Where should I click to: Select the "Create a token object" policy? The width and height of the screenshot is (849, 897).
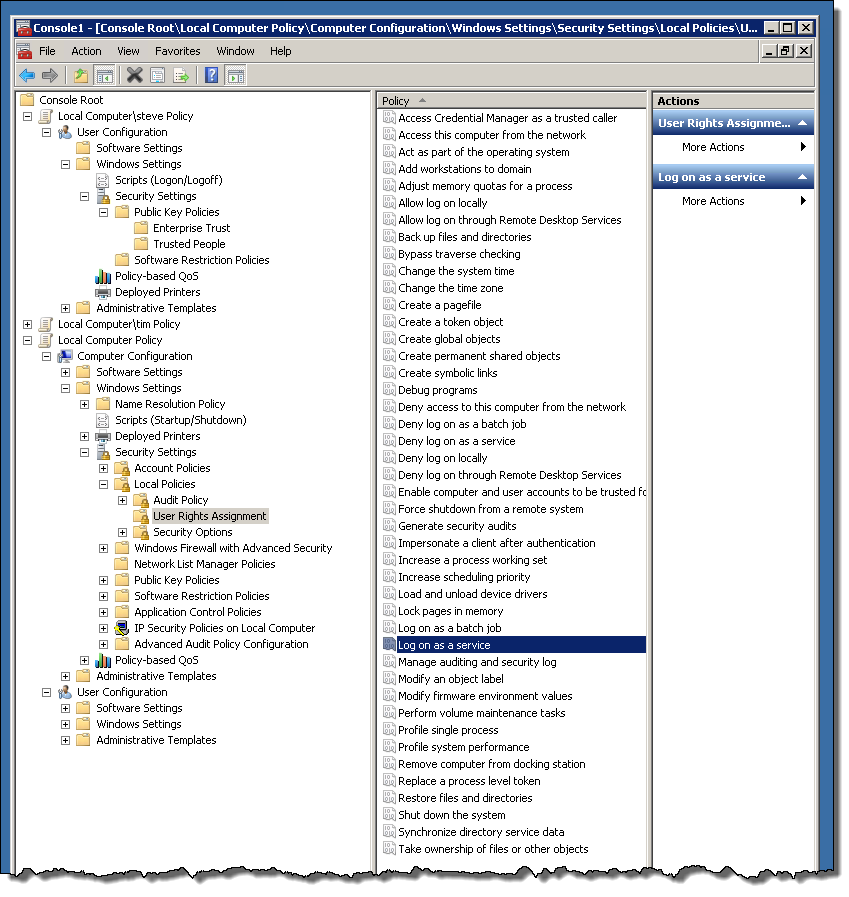(451, 322)
